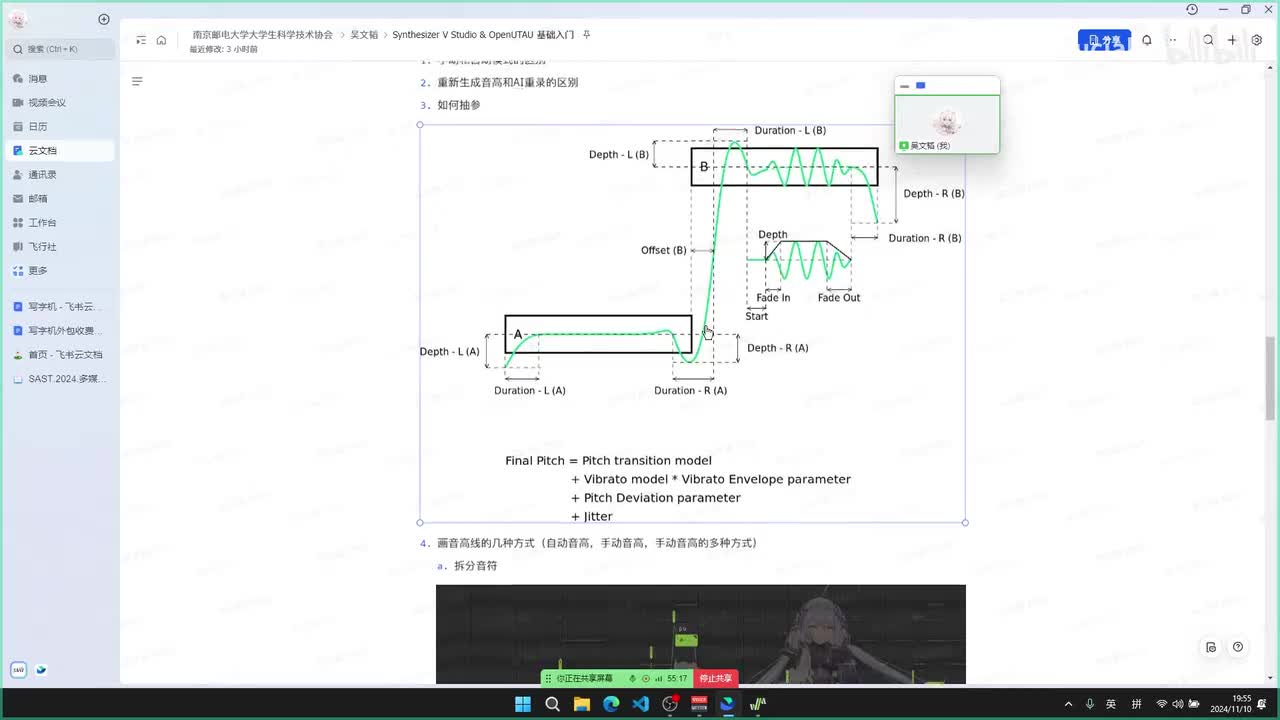Click the SAST app icon at sidebar bottom
Screen dimensions: 1280x720
[x=19, y=670]
